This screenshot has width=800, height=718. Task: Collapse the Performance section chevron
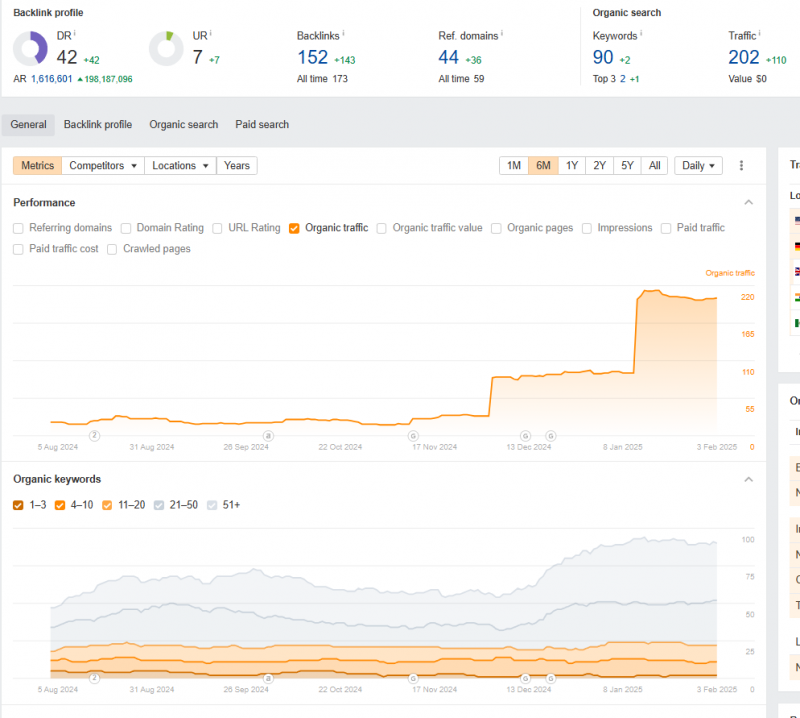[748, 203]
